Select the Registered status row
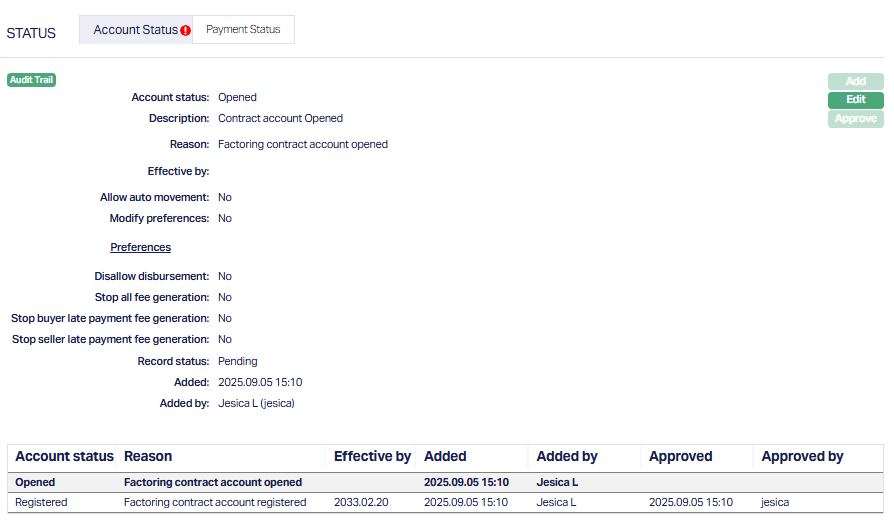 pyautogui.click(x=41, y=502)
